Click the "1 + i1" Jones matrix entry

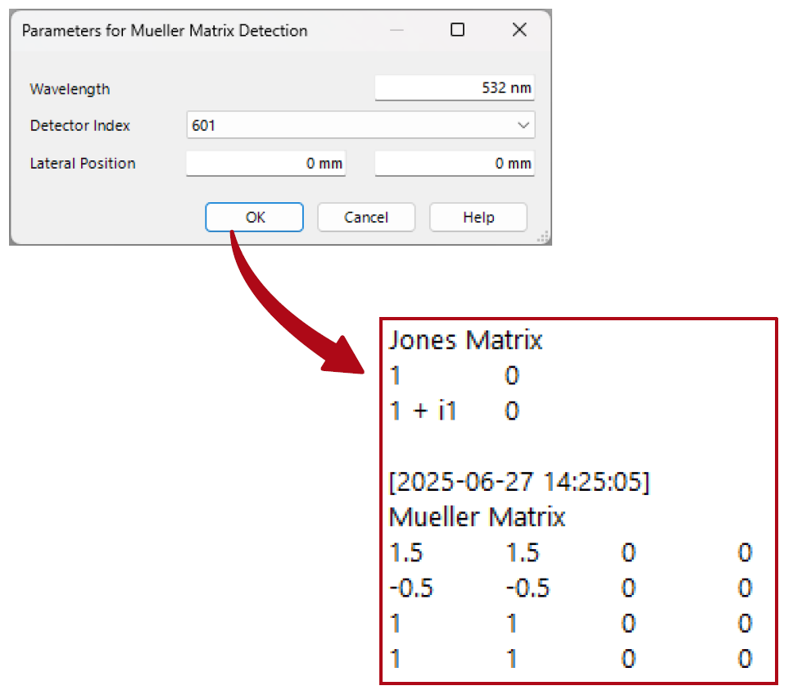[422, 411]
